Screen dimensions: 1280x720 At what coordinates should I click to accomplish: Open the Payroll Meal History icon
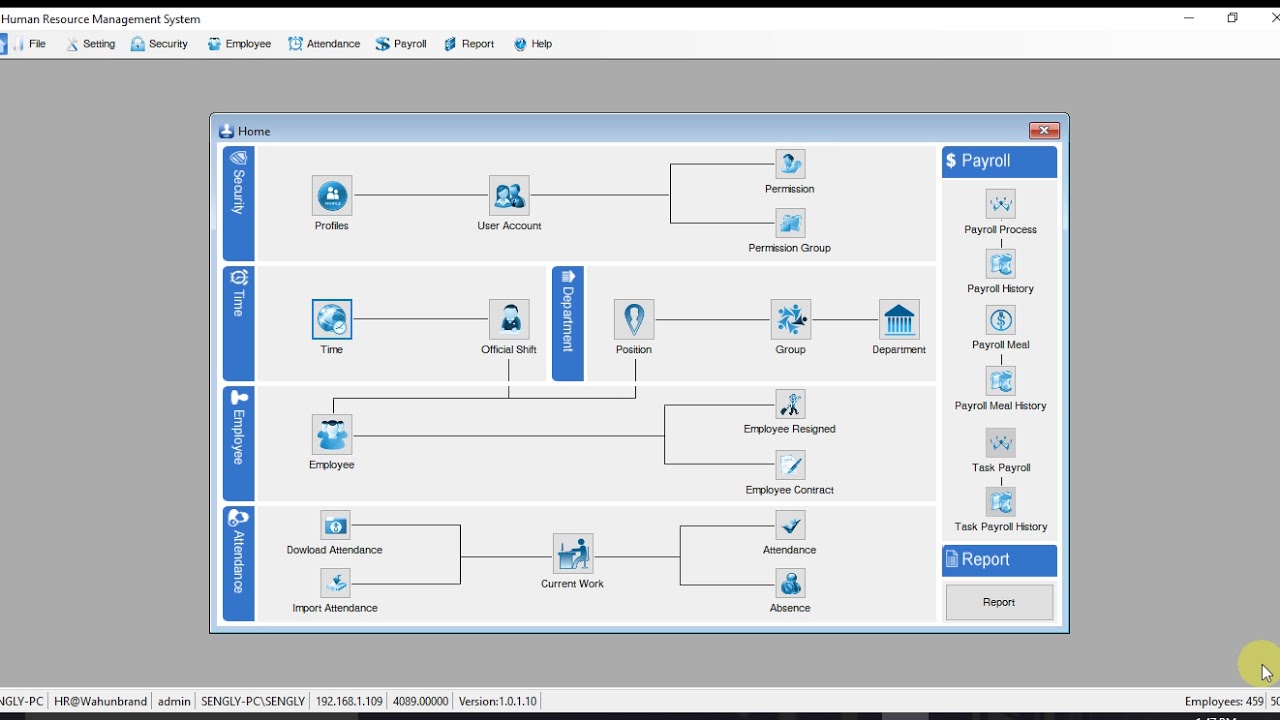[x=1001, y=381]
